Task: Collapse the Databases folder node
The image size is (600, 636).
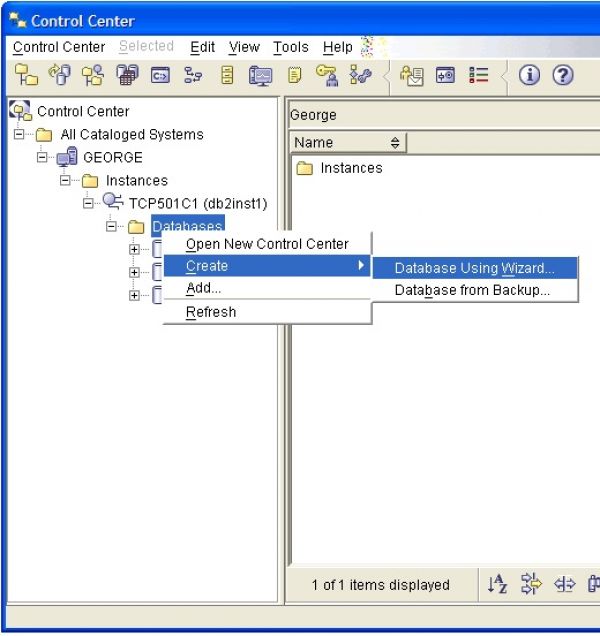Action: tap(111, 226)
